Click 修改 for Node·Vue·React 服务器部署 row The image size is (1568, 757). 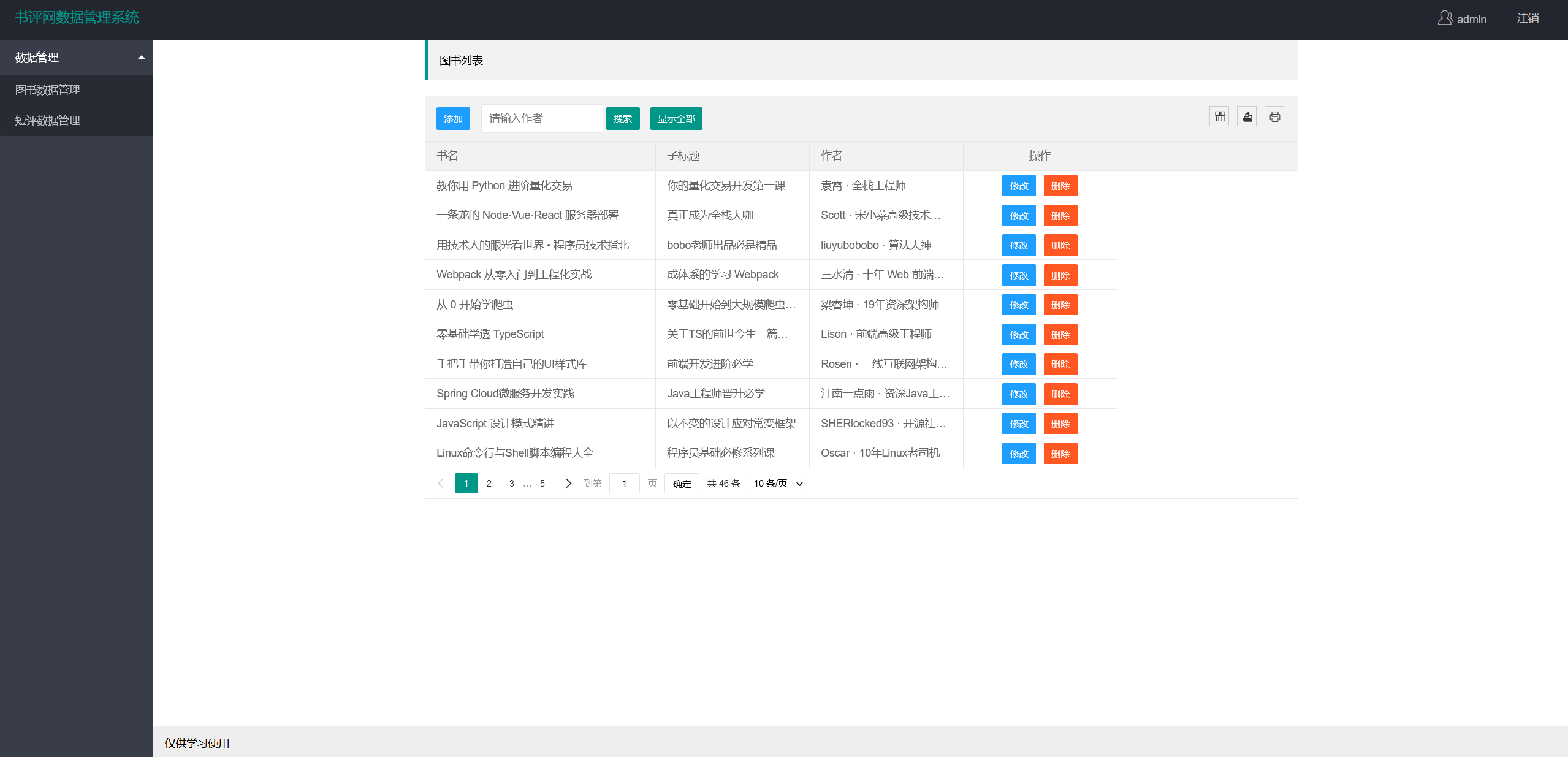(1019, 216)
